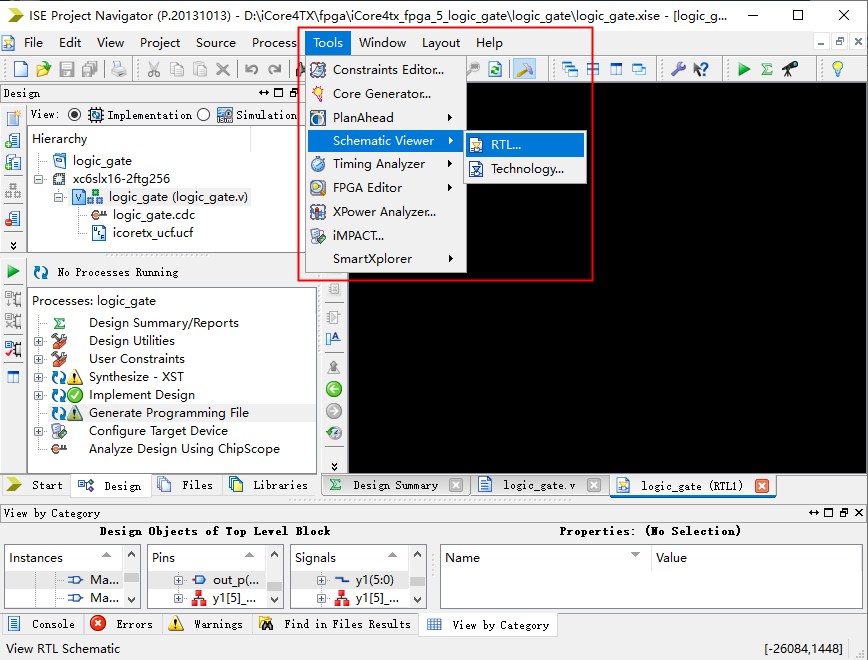Open the Errors tab at the bottom

123,624
